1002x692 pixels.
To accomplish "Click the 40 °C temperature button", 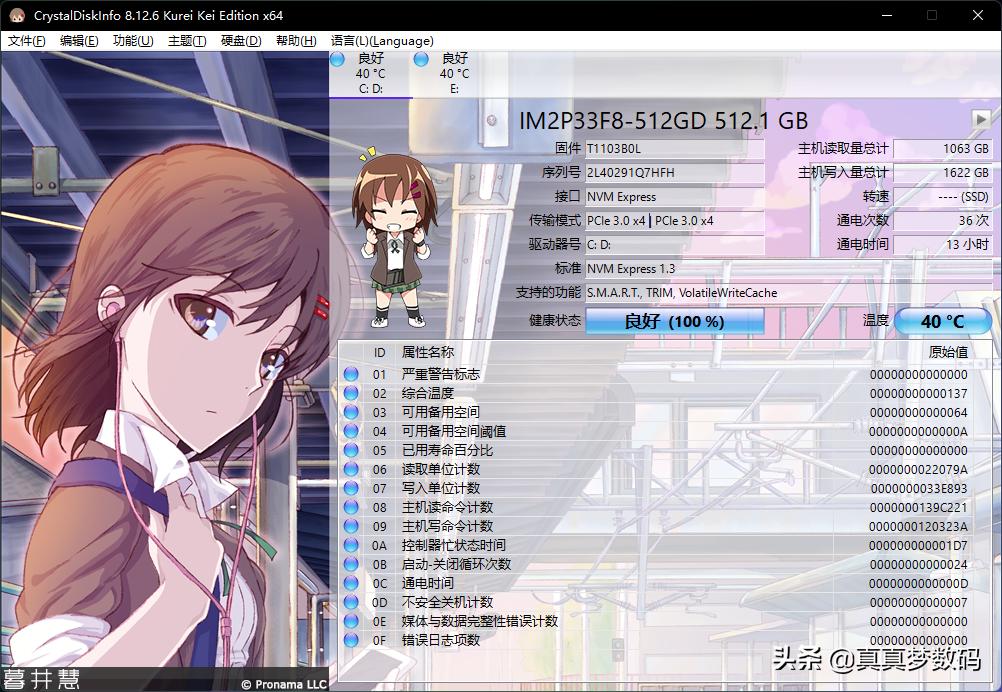I will point(942,321).
